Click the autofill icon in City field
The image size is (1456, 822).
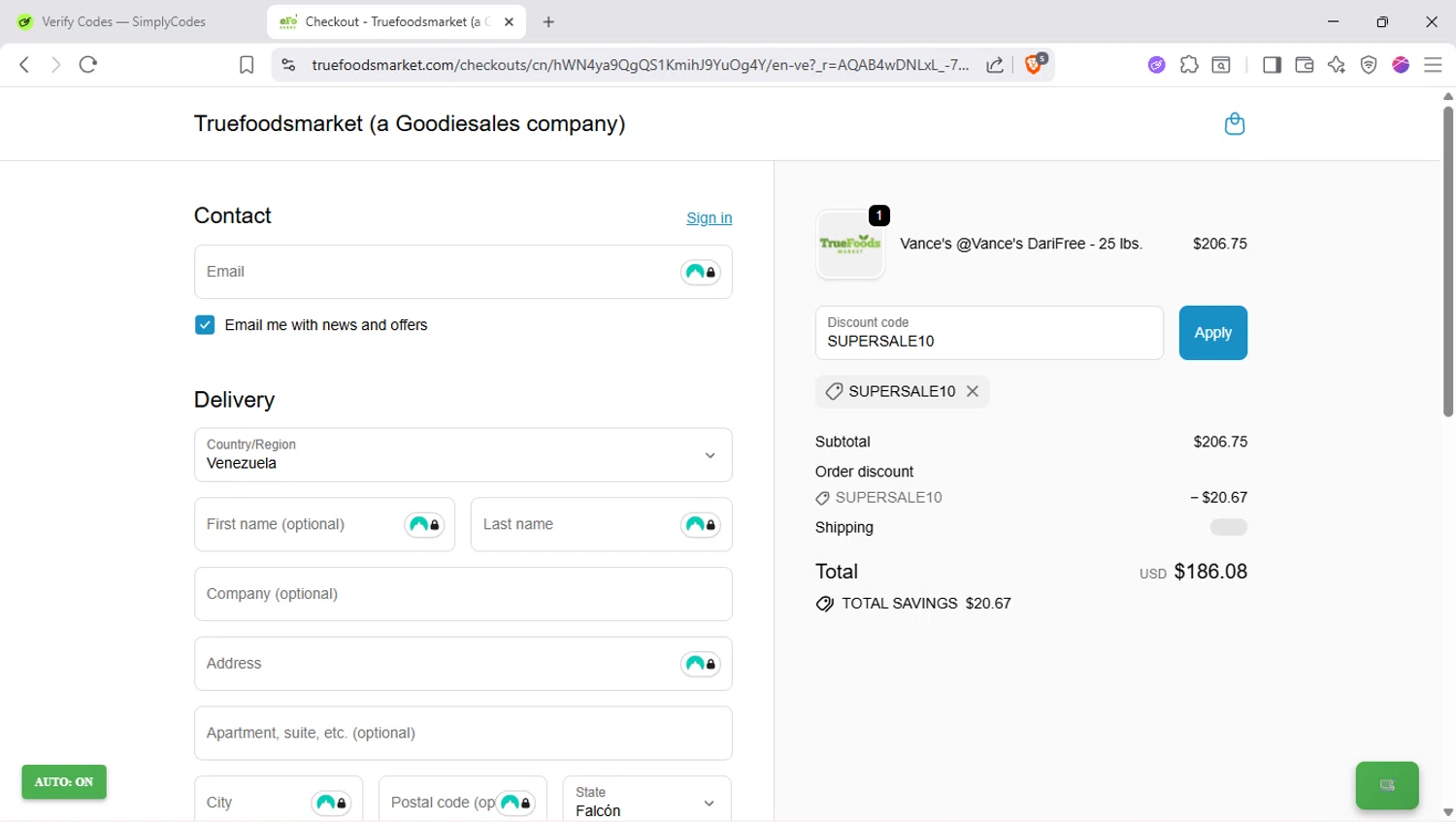point(331,803)
